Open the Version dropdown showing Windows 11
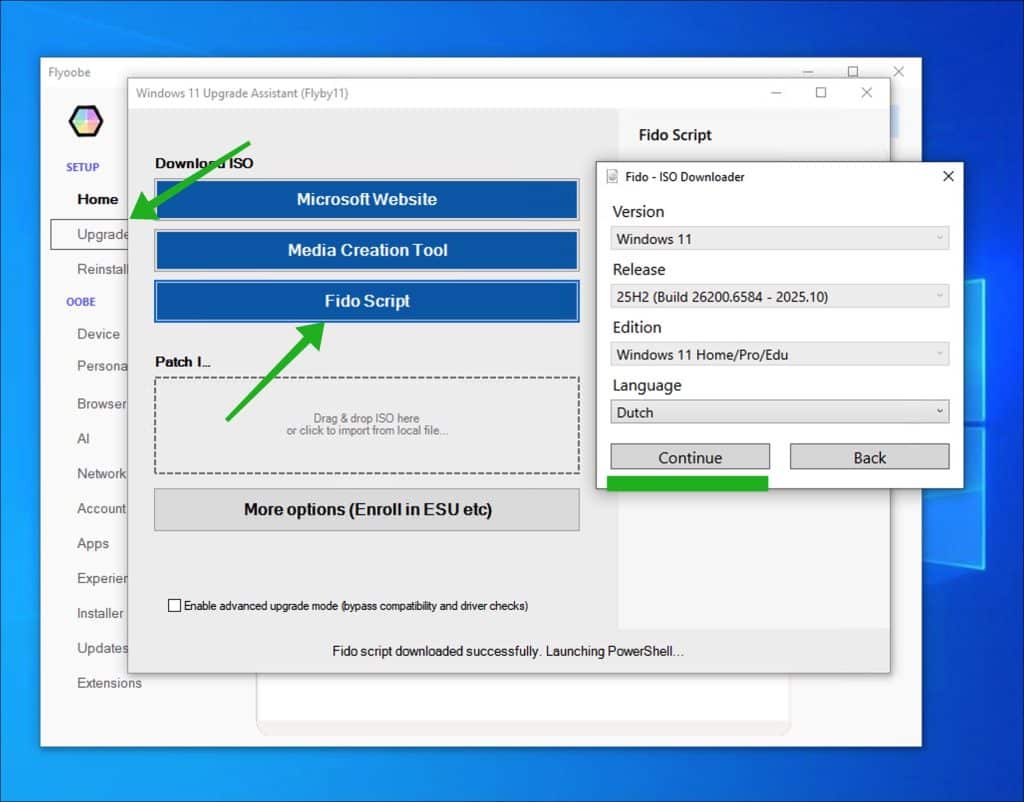1024x802 pixels. [x=779, y=239]
